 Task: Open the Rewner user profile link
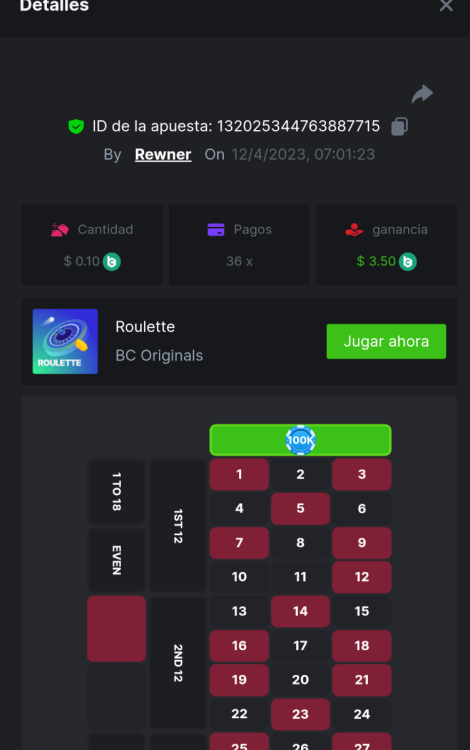tap(163, 154)
